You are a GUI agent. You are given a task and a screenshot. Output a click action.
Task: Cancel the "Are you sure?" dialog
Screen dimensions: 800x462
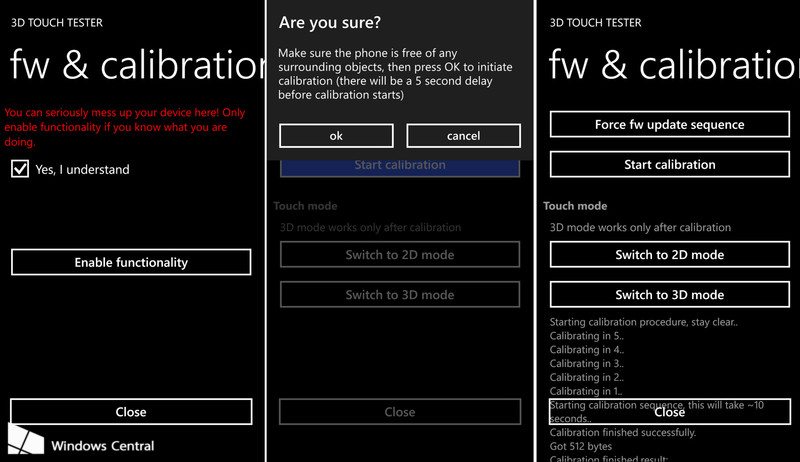point(463,136)
